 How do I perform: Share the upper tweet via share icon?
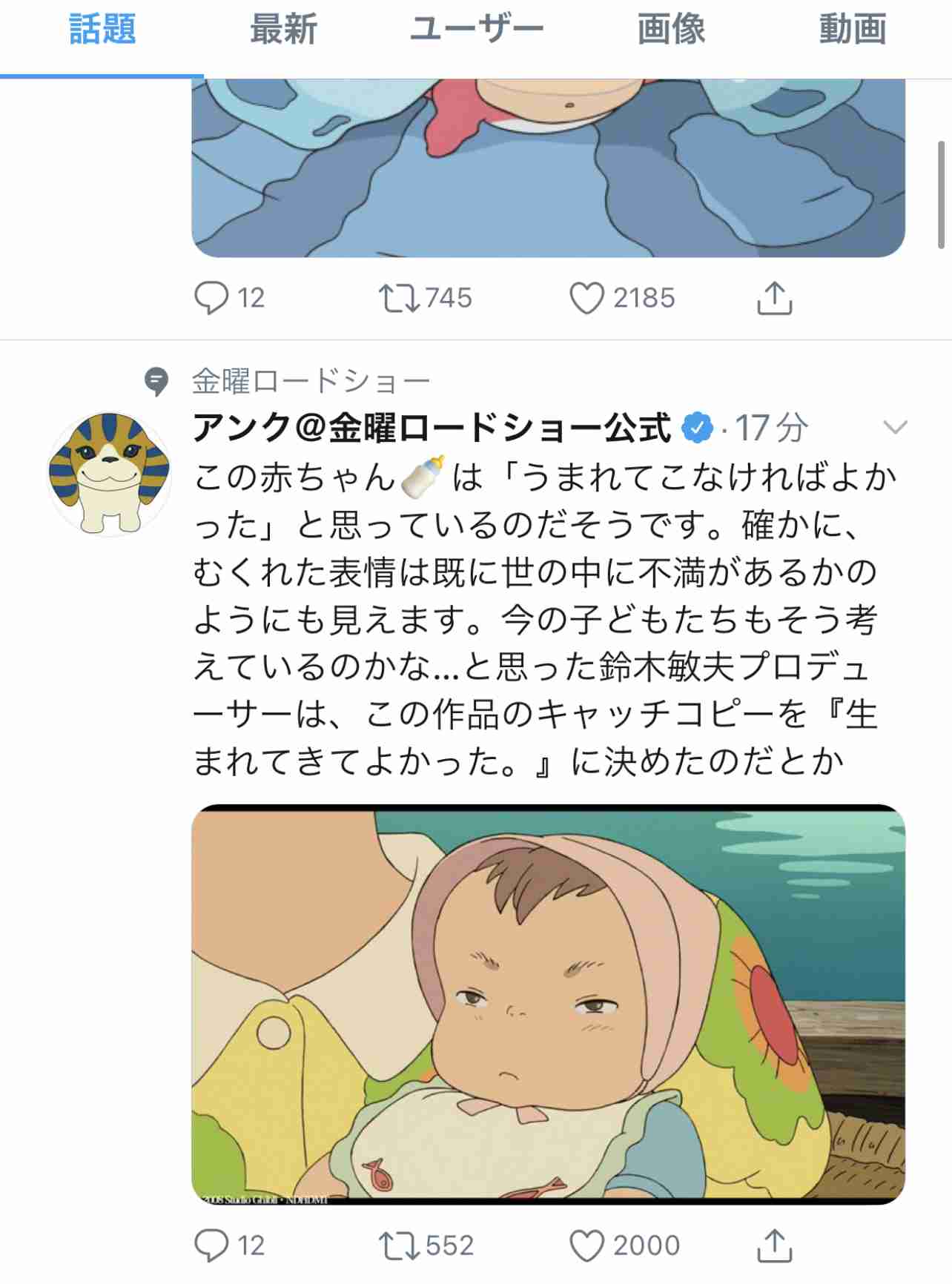pyautogui.click(x=775, y=298)
